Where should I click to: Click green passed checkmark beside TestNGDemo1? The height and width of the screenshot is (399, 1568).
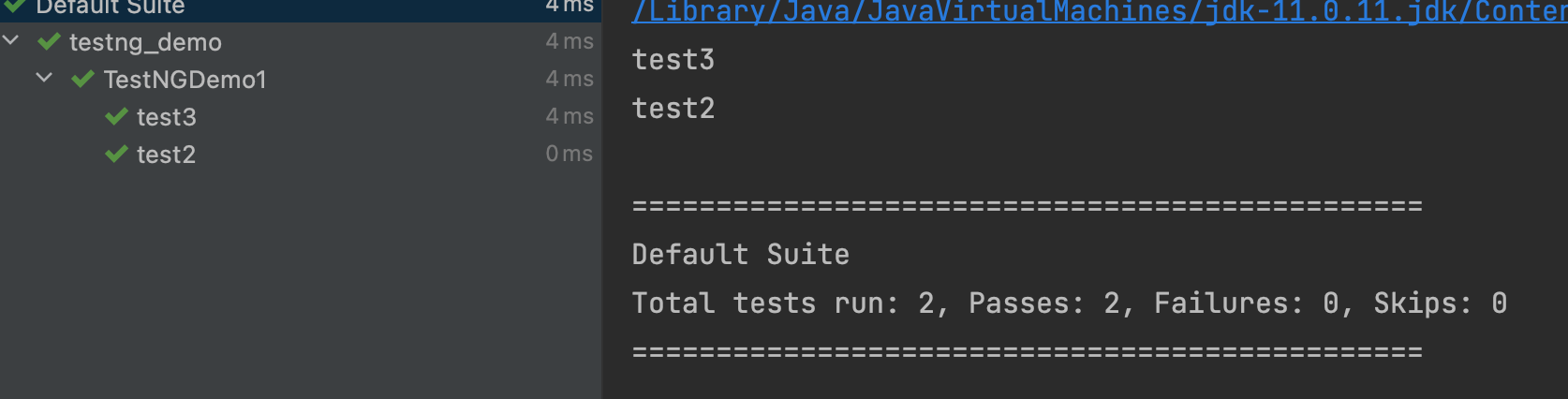[83, 80]
